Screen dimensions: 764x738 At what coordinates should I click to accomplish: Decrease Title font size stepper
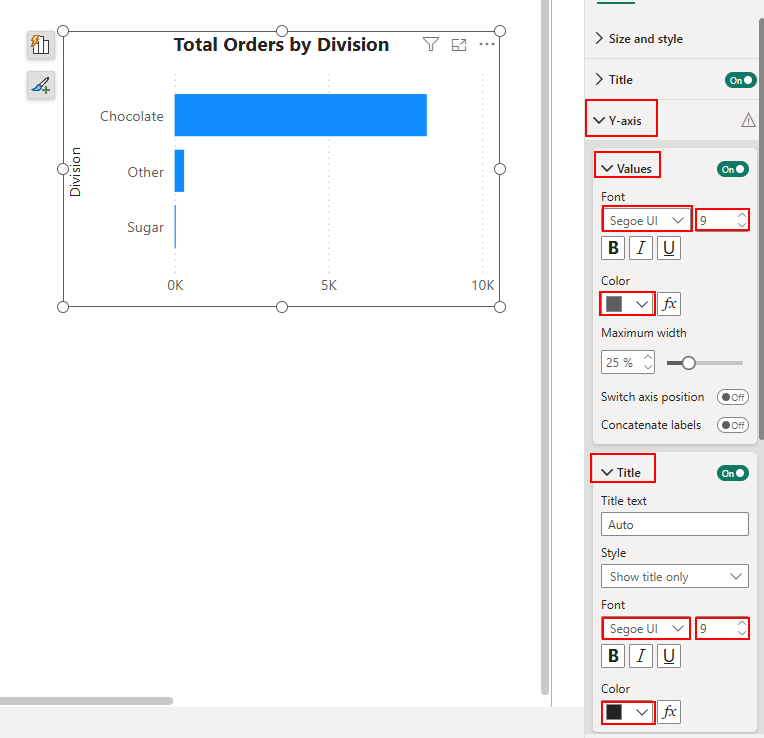(742, 633)
